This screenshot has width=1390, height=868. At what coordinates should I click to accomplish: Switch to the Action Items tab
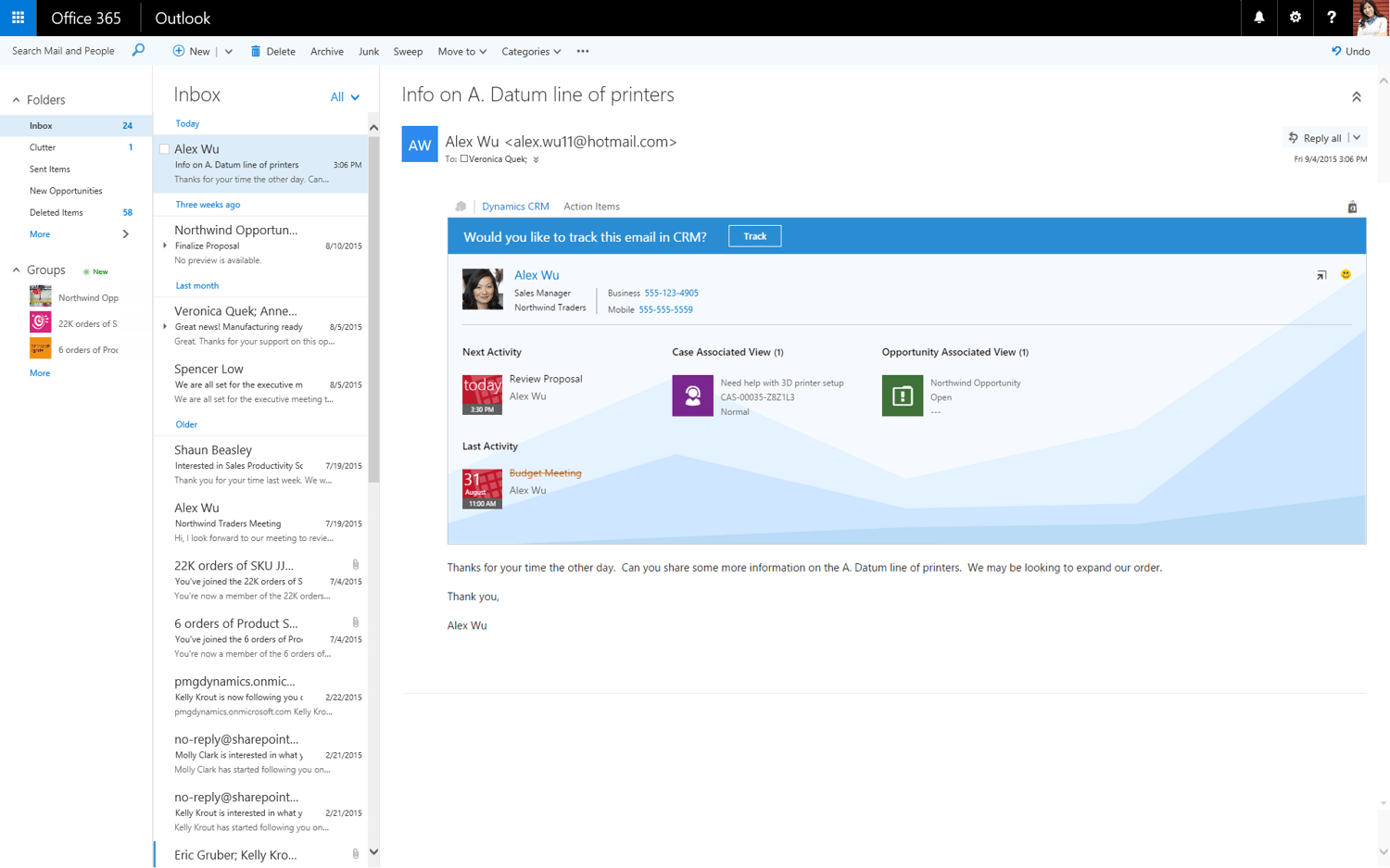[x=591, y=207]
